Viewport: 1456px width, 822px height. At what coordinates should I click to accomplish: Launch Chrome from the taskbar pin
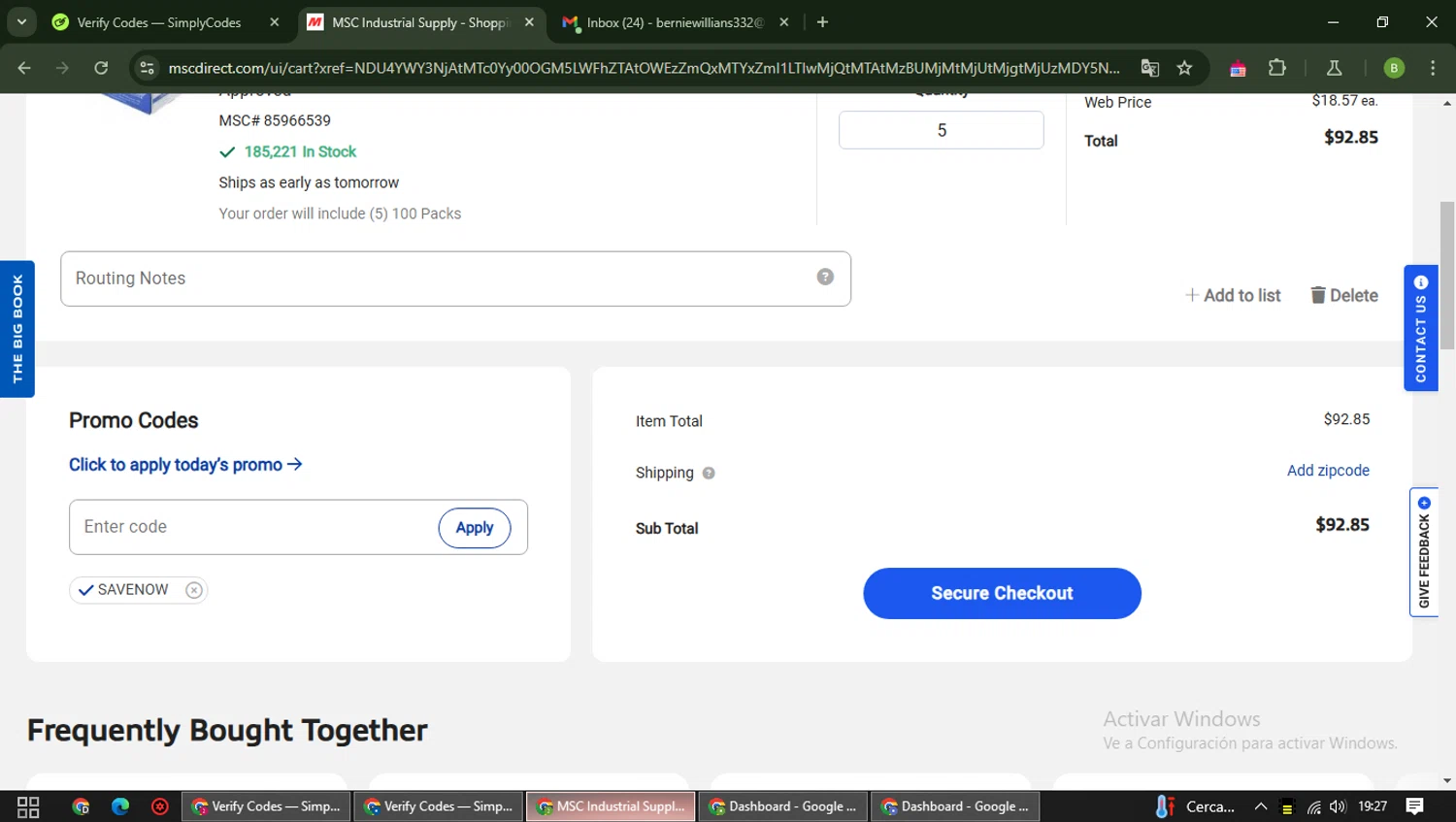(x=81, y=806)
